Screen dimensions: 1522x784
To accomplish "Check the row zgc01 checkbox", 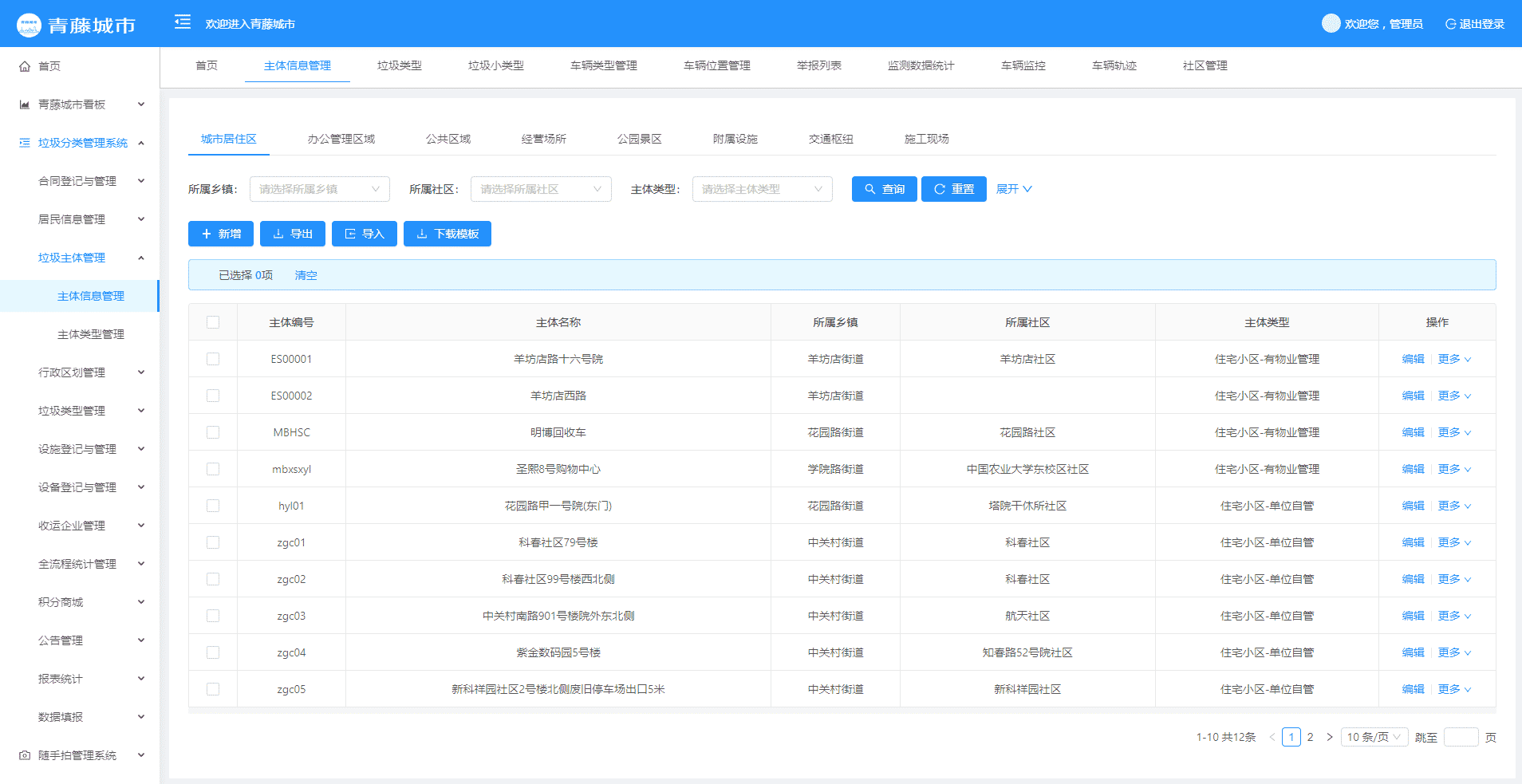I will coord(213,542).
